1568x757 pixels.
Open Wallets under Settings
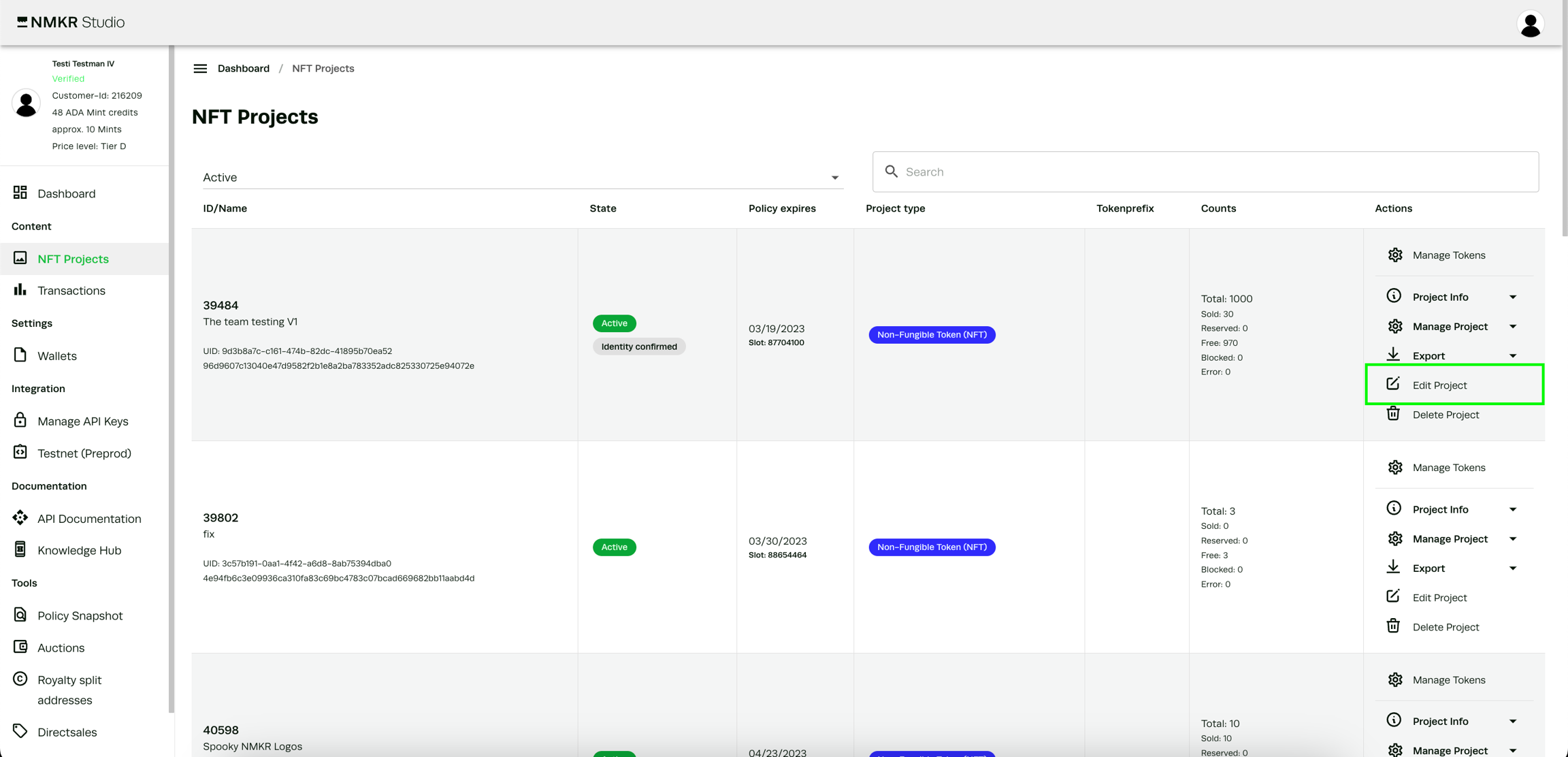(56, 356)
